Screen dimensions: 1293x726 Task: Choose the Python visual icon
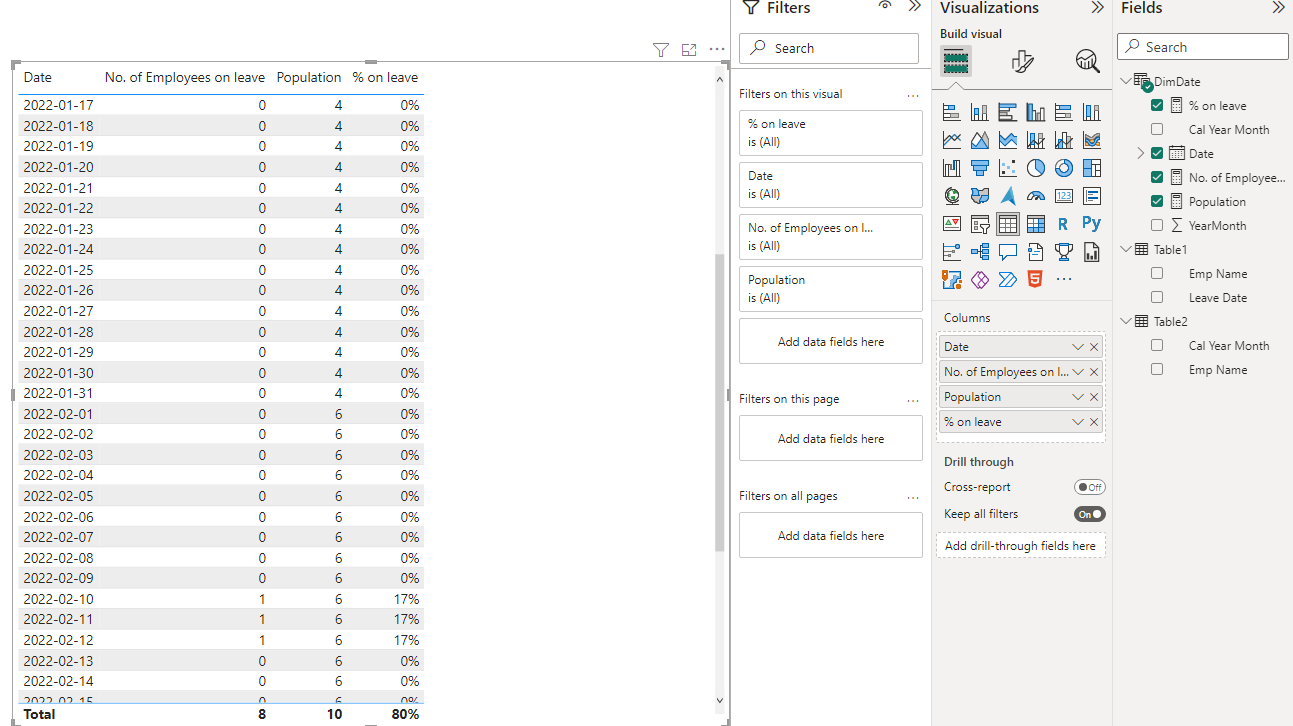1092,224
